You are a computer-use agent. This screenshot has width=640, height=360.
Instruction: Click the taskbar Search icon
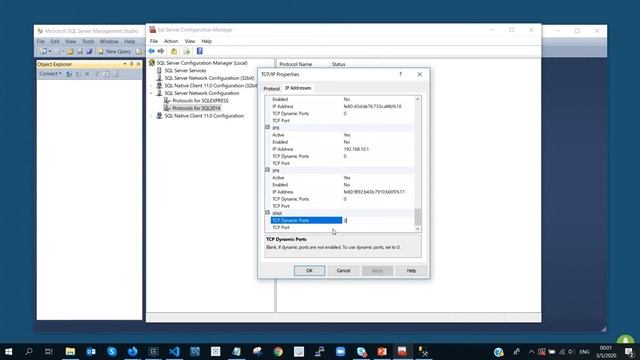click(x=29, y=351)
